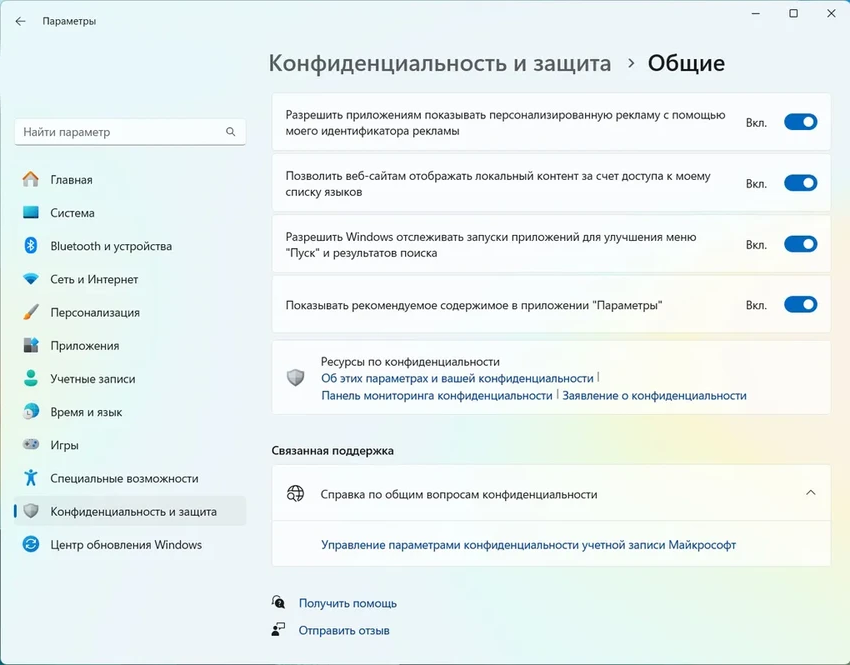Disable personalized ads via advertising ID toggle
This screenshot has height=665, width=850.
click(800, 120)
